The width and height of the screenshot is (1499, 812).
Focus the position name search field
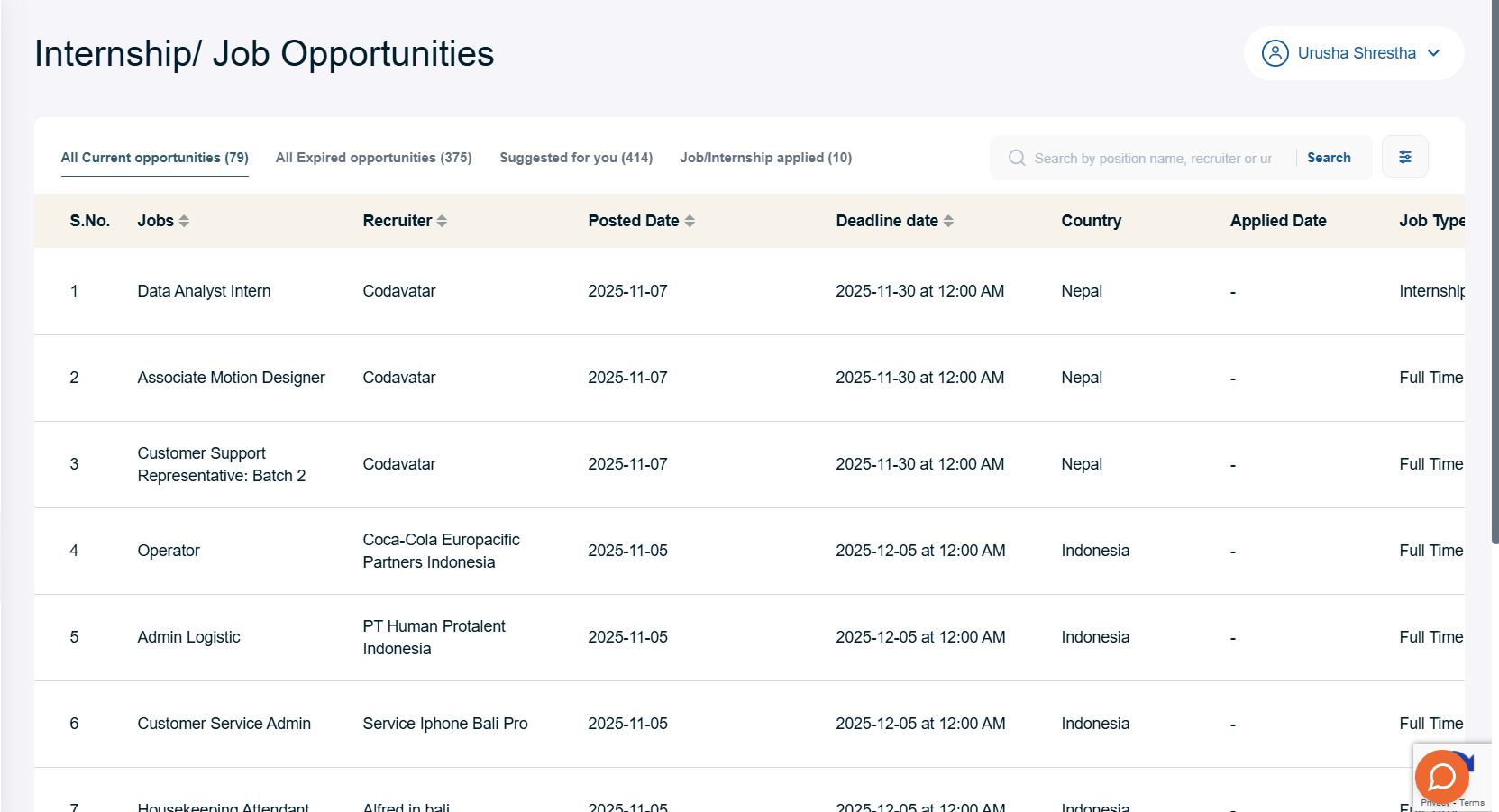click(x=1154, y=158)
